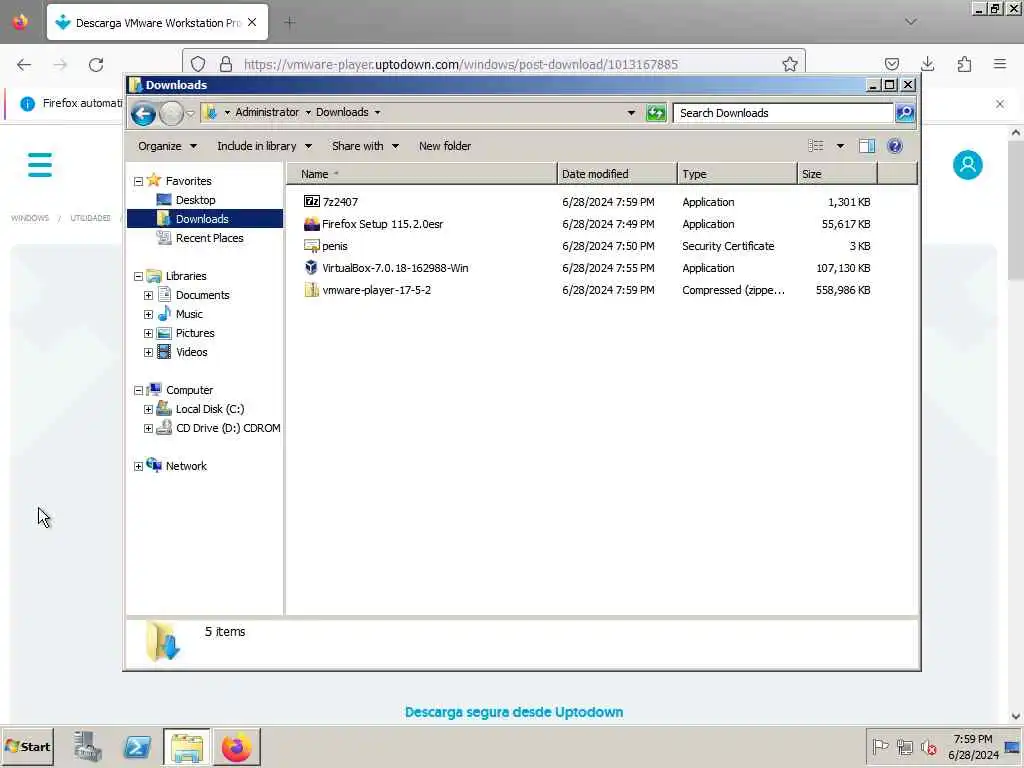Click the muted volume tray icon
This screenshot has height=768, width=1024.
tap(928, 746)
